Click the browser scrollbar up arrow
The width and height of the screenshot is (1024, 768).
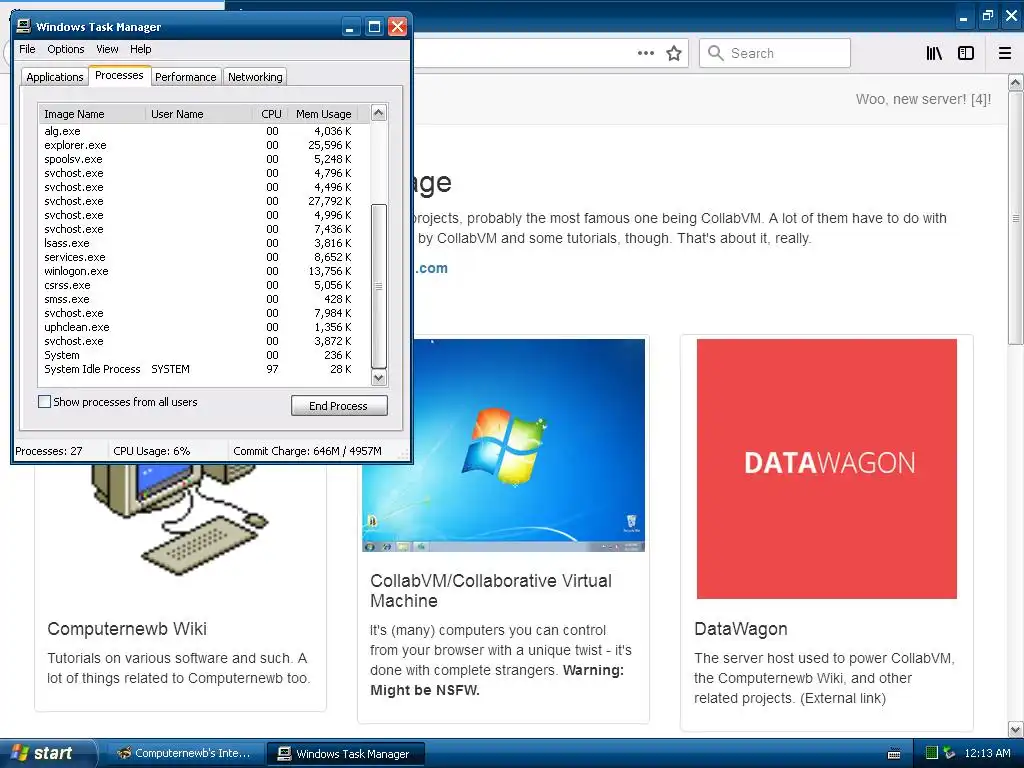point(1016,82)
